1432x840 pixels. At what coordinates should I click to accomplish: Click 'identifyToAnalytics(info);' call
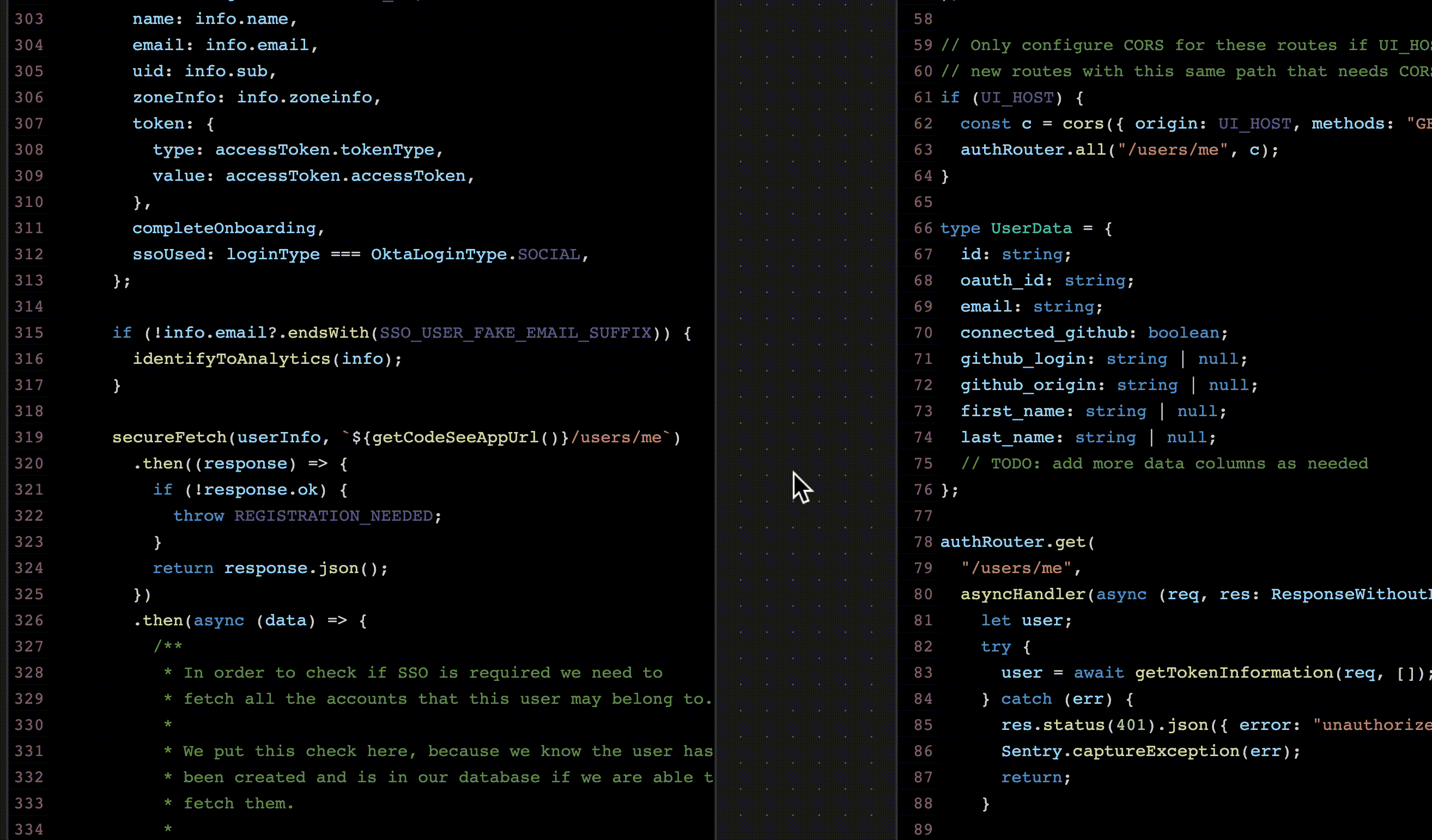point(267,358)
